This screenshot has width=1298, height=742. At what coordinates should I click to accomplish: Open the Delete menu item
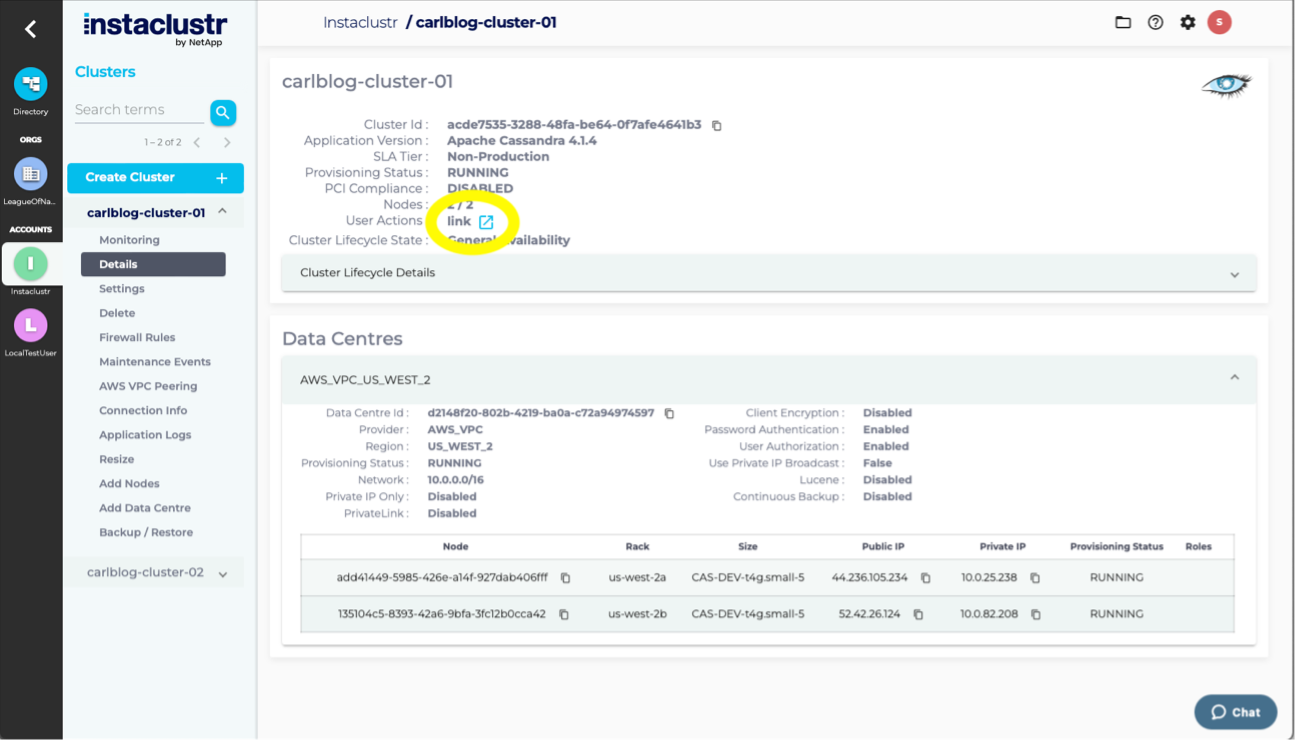point(117,313)
